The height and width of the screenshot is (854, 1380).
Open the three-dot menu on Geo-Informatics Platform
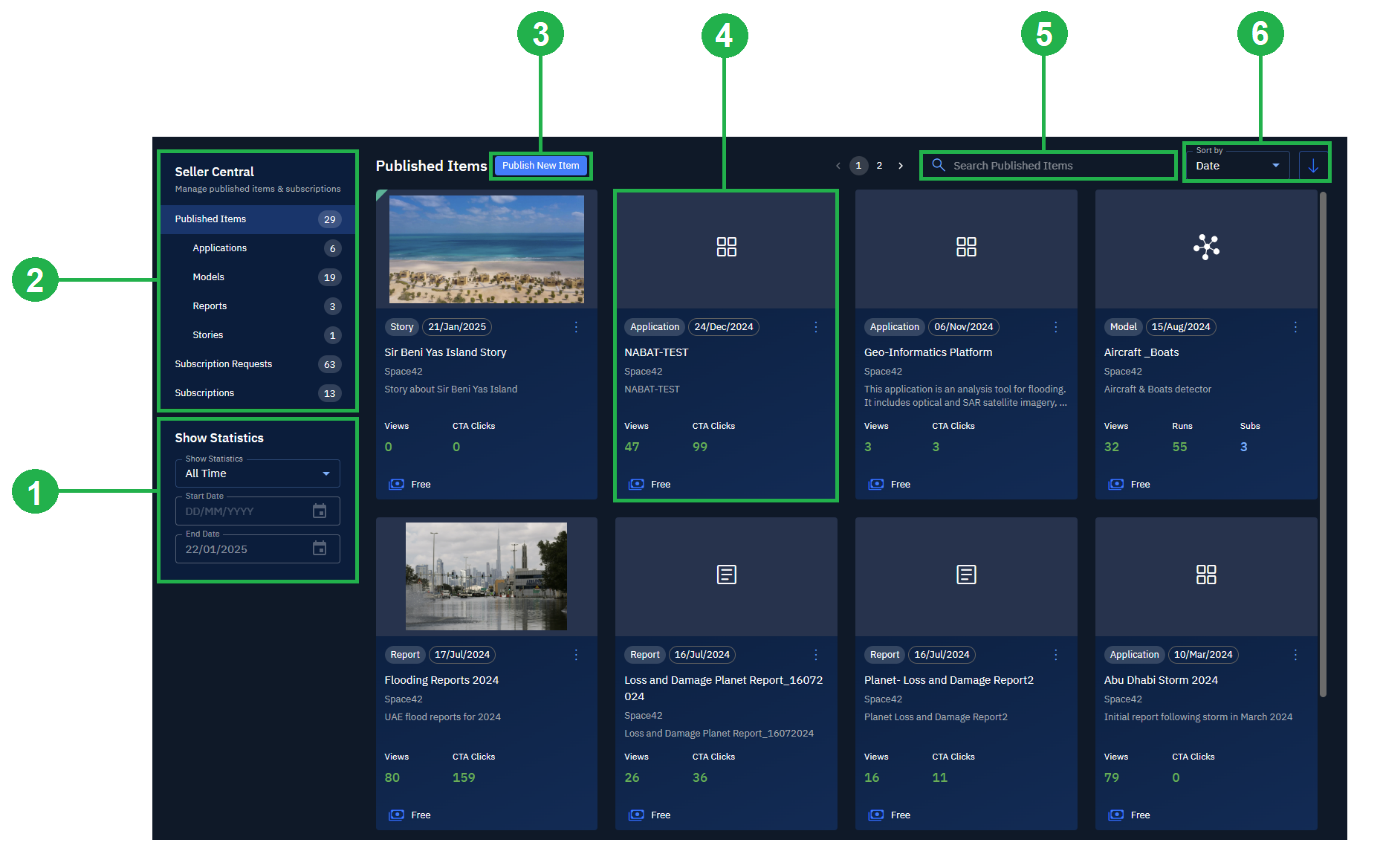tap(1055, 327)
